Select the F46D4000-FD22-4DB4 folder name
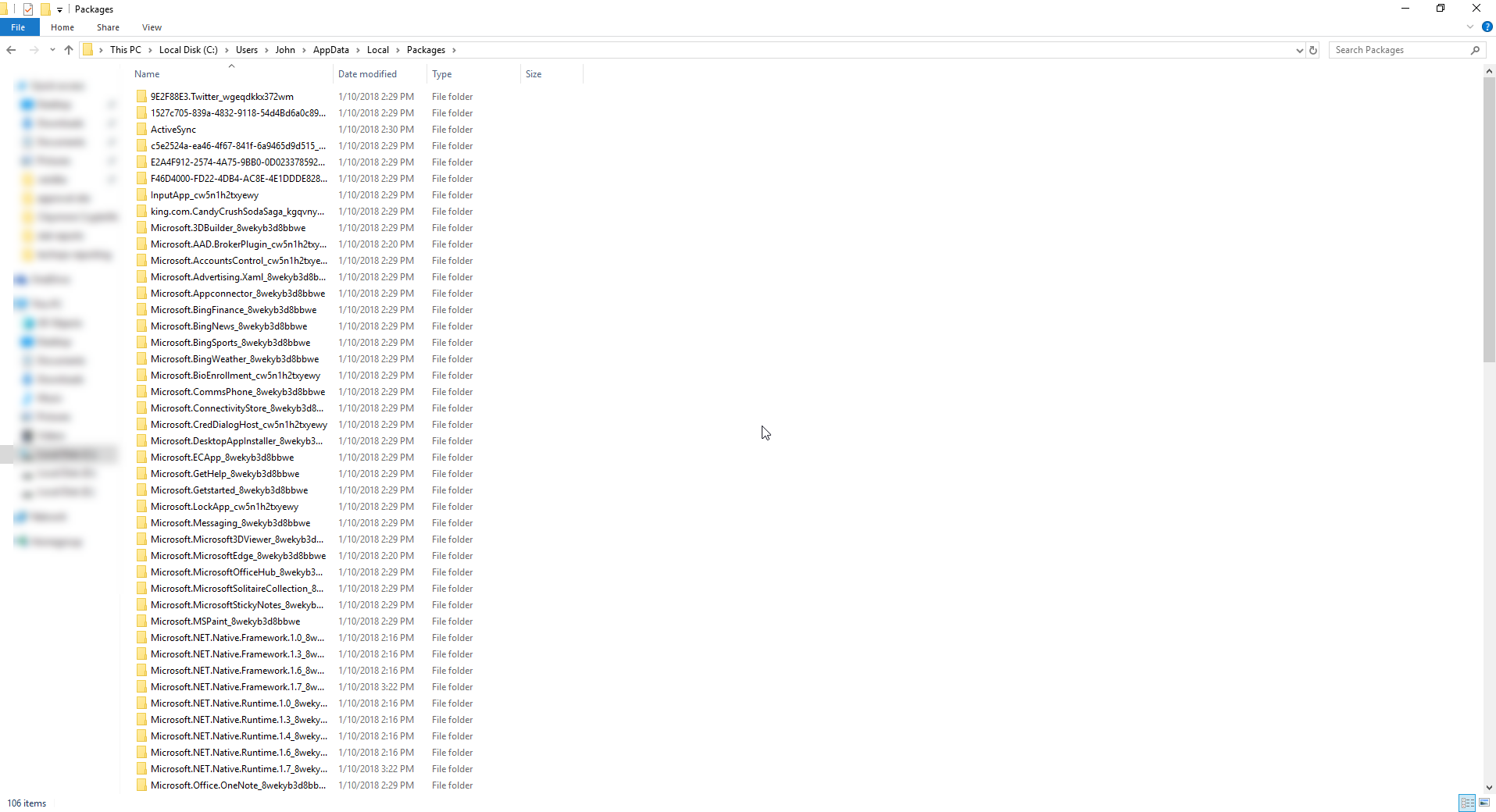This screenshot has width=1496, height=812. coord(239,179)
